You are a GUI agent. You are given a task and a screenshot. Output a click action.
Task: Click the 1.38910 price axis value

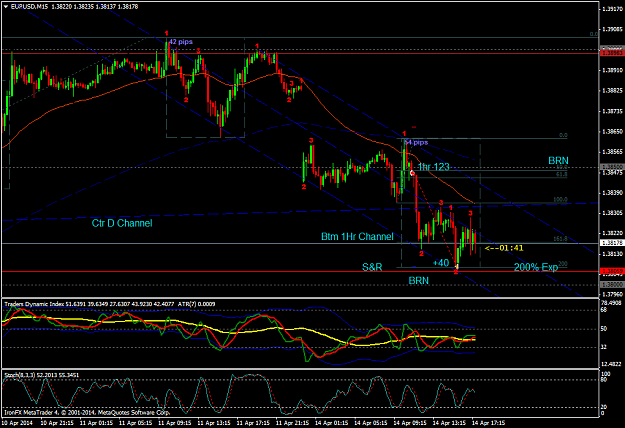[x=612, y=70]
